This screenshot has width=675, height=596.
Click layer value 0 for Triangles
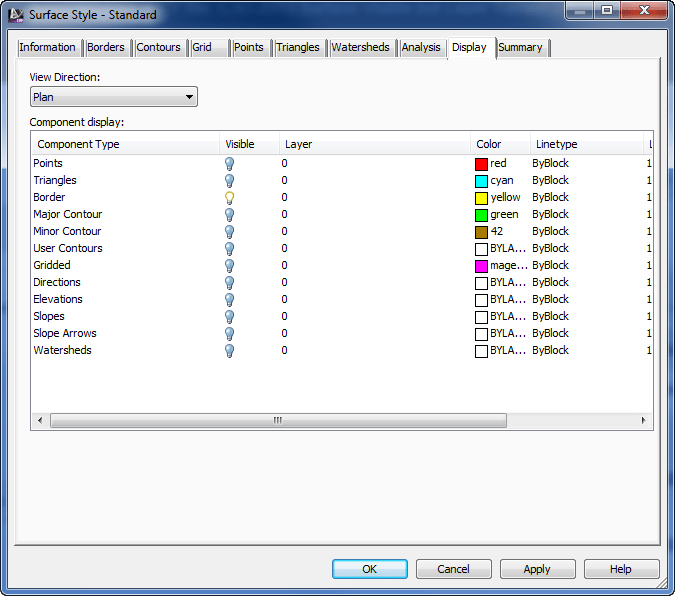(284, 180)
